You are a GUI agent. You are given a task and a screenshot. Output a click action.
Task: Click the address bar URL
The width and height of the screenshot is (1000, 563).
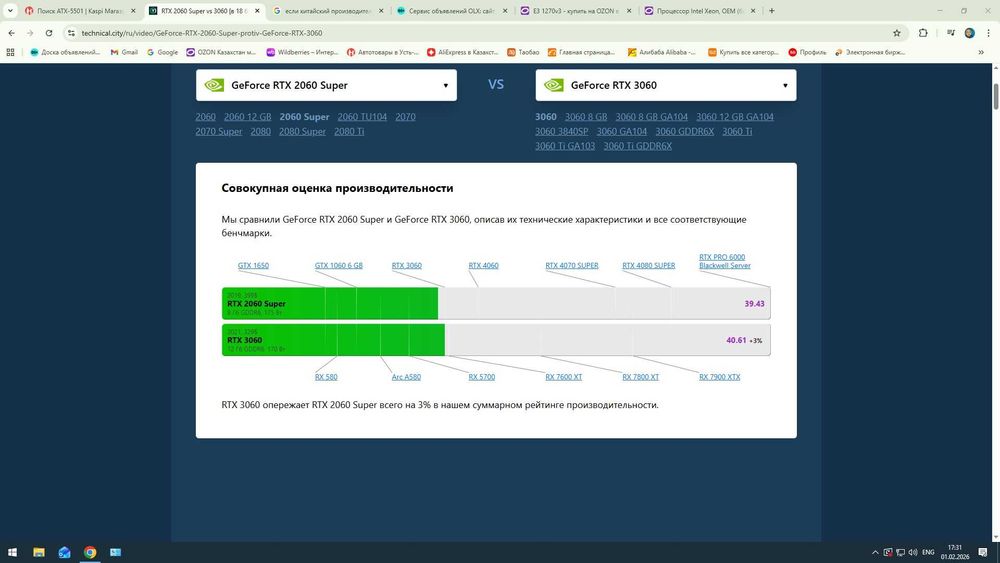click(202, 33)
